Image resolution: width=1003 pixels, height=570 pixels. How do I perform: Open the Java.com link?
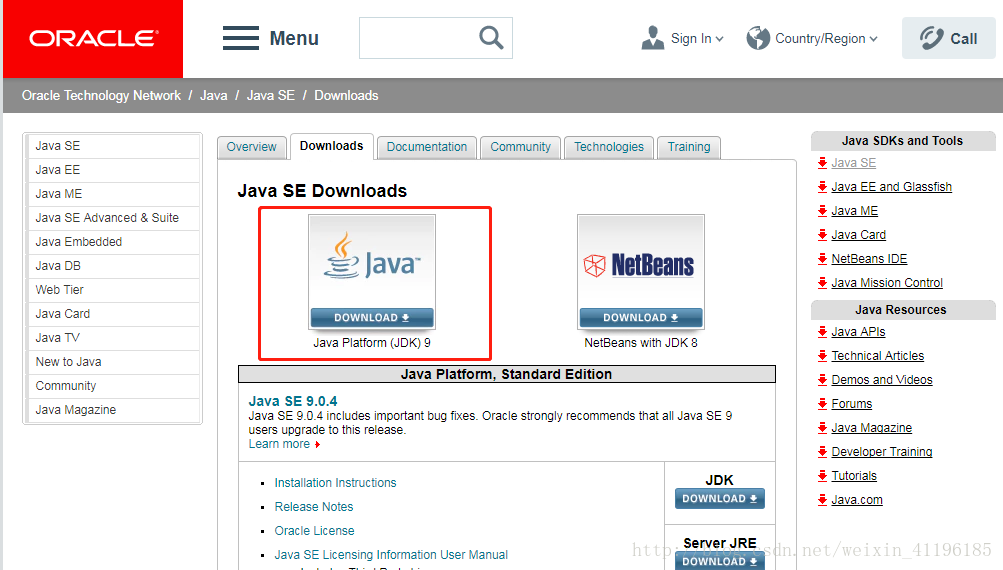(x=857, y=500)
